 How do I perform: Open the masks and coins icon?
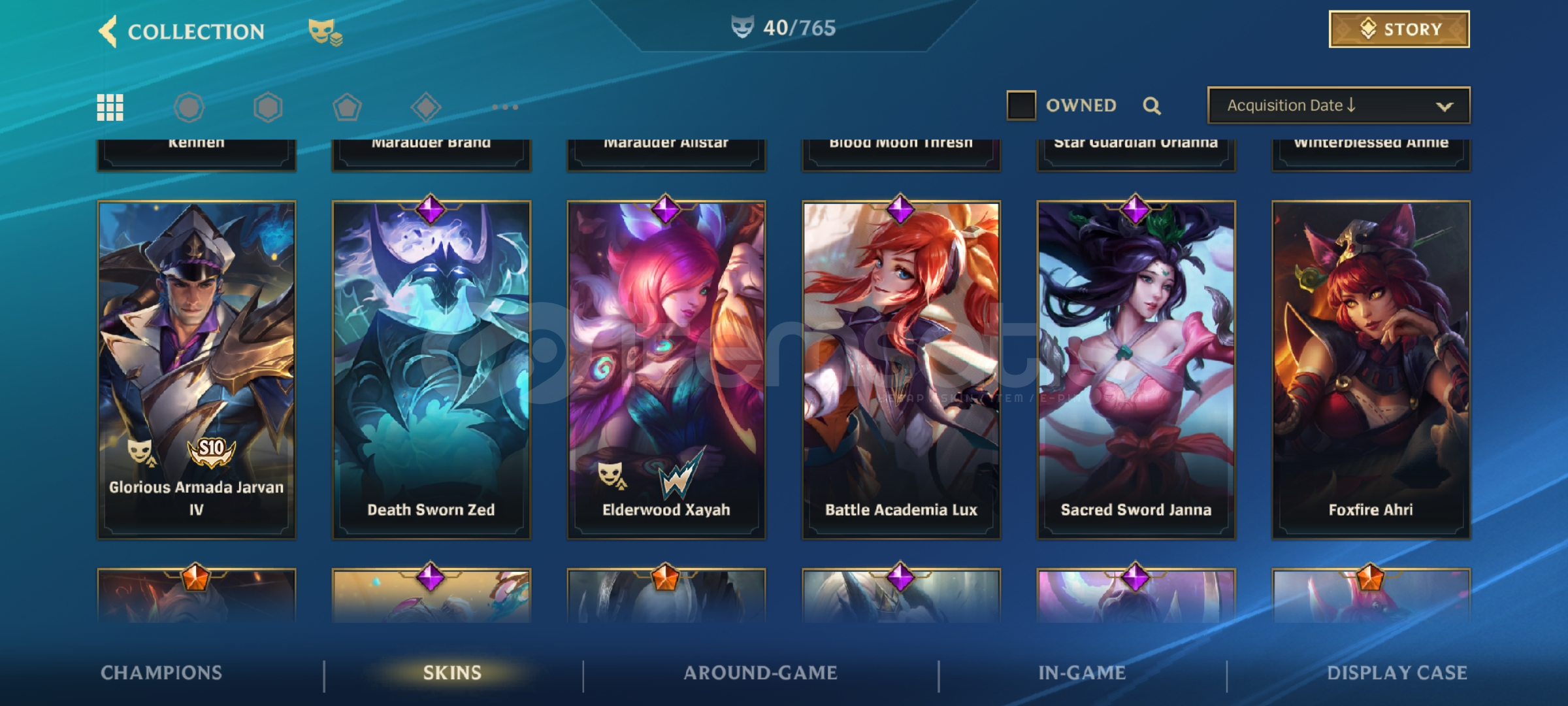pyautogui.click(x=325, y=32)
